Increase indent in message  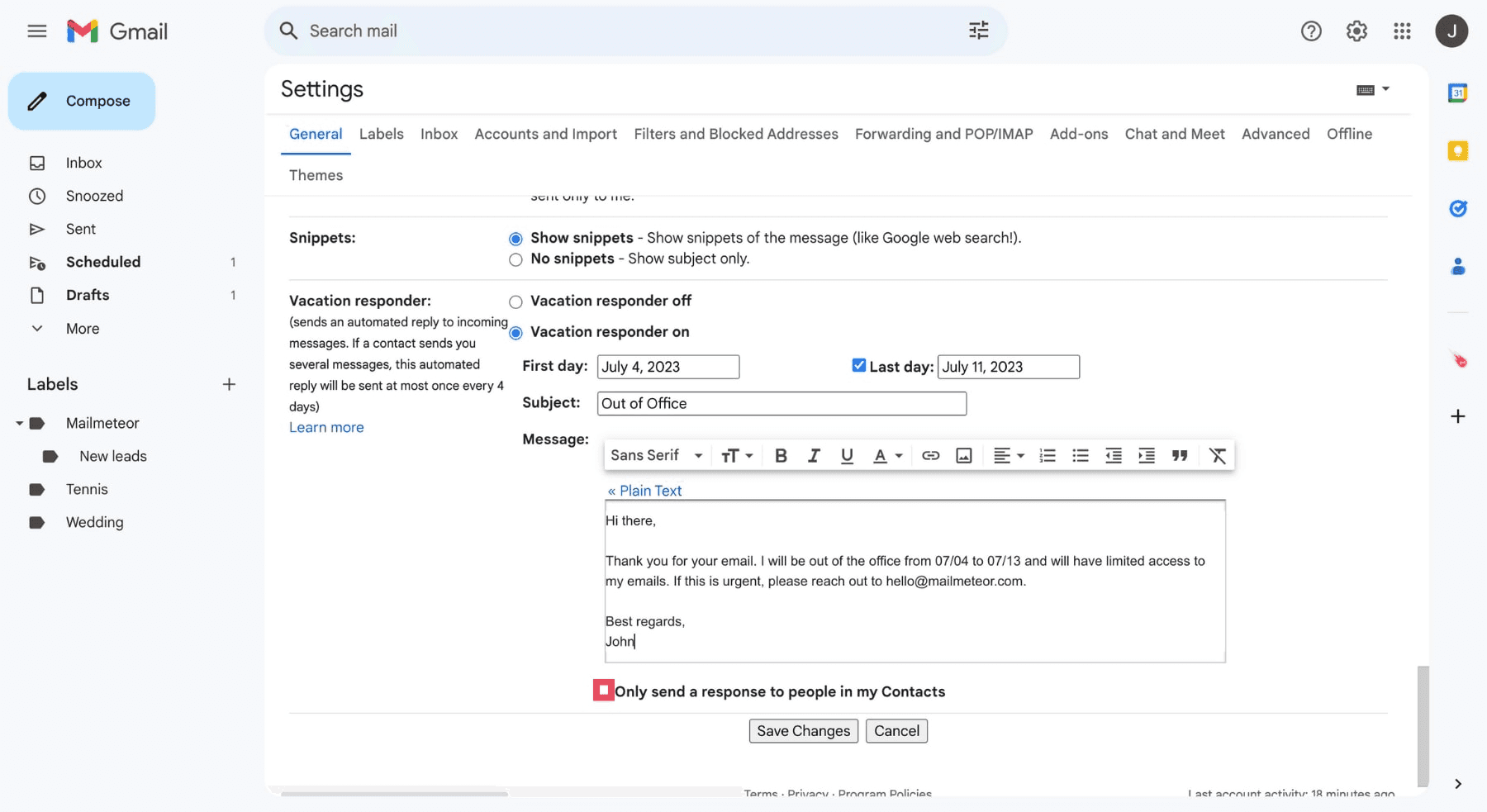[1147, 455]
